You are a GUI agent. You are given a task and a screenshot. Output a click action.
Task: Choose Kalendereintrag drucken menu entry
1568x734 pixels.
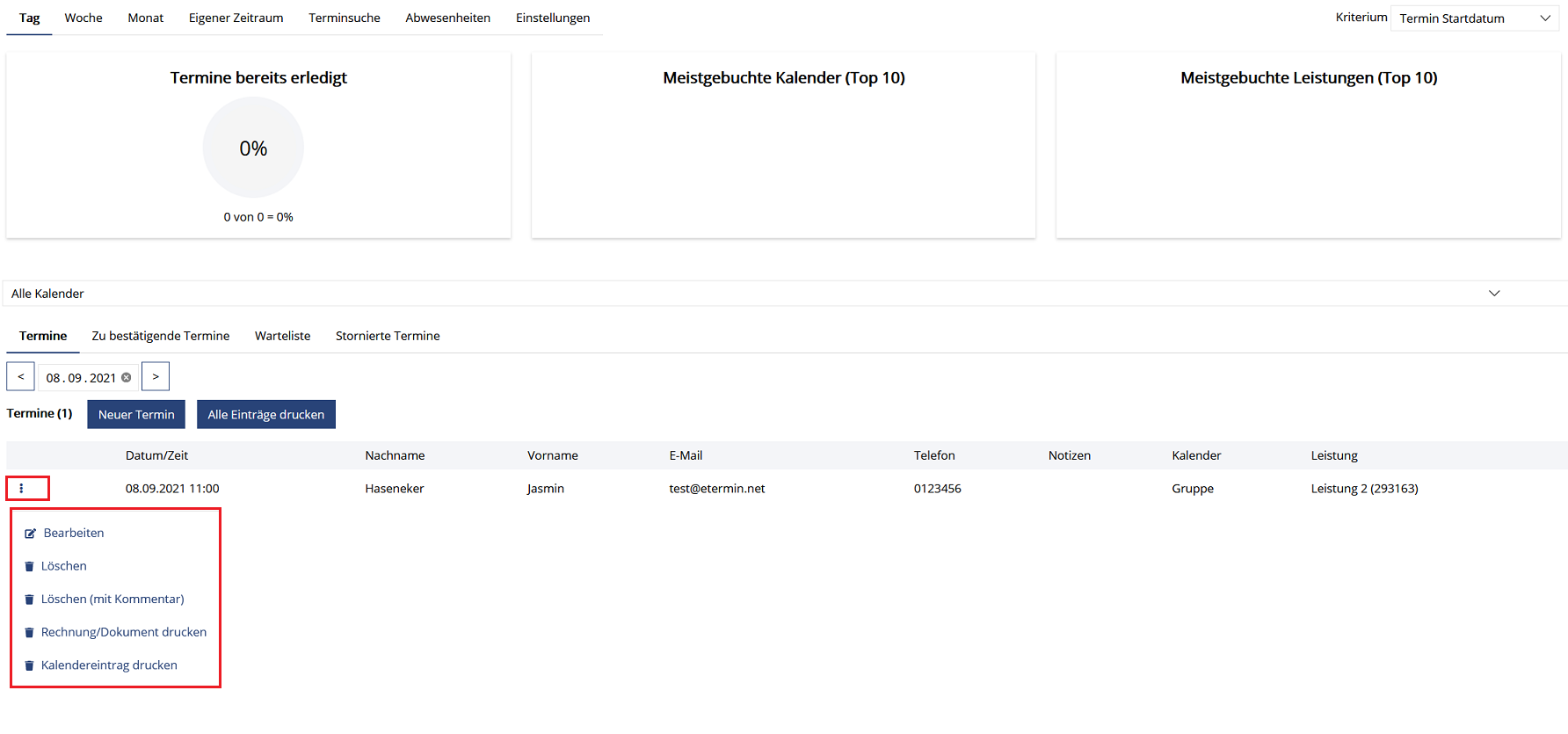click(109, 665)
